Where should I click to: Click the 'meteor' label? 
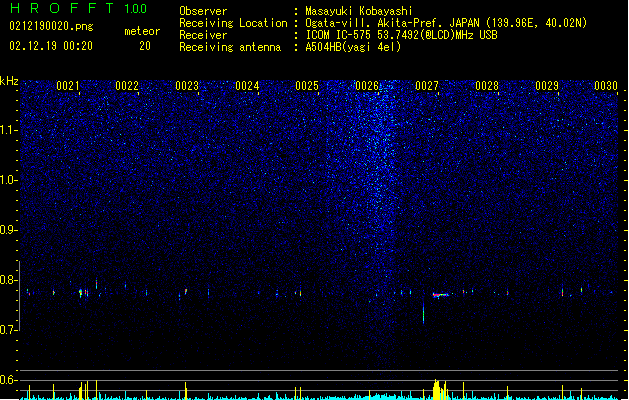click(x=142, y=31)
